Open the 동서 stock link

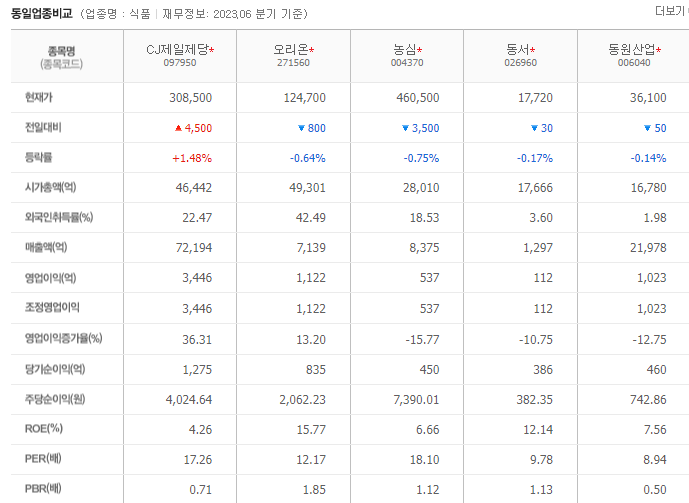[x=518, y=50]
